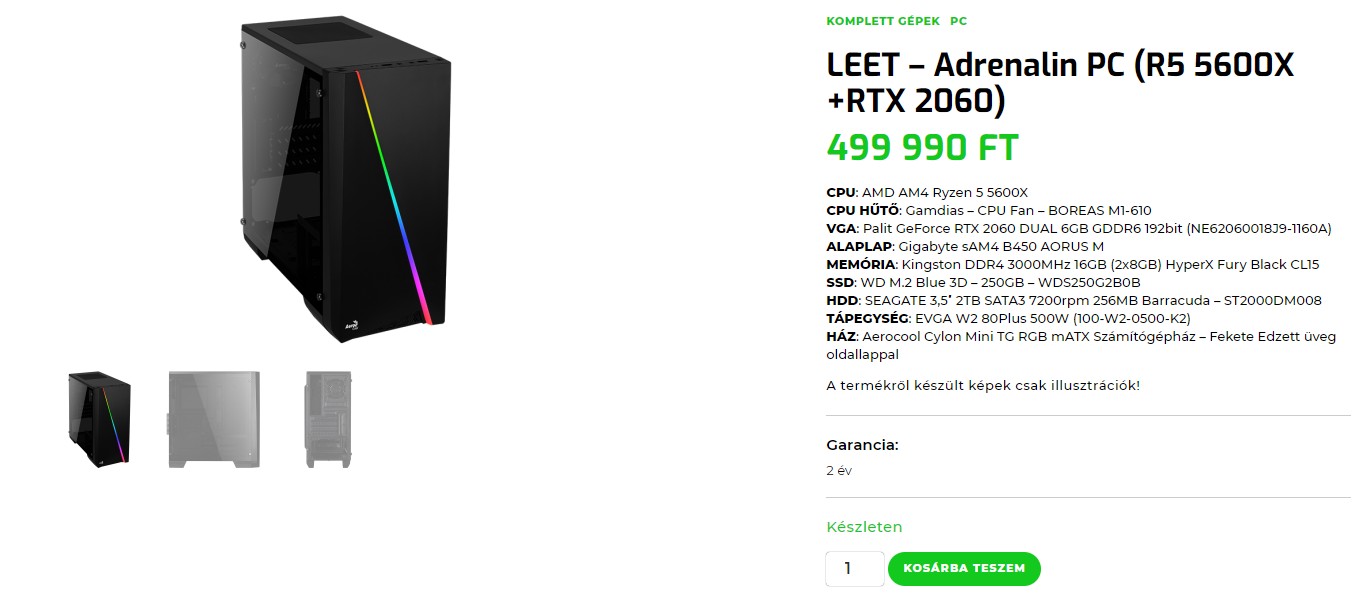Click the Palit GeForce RTX 2060 VGA line
The height and width of the screenshot is (608, 1355).
point(1078,228)
